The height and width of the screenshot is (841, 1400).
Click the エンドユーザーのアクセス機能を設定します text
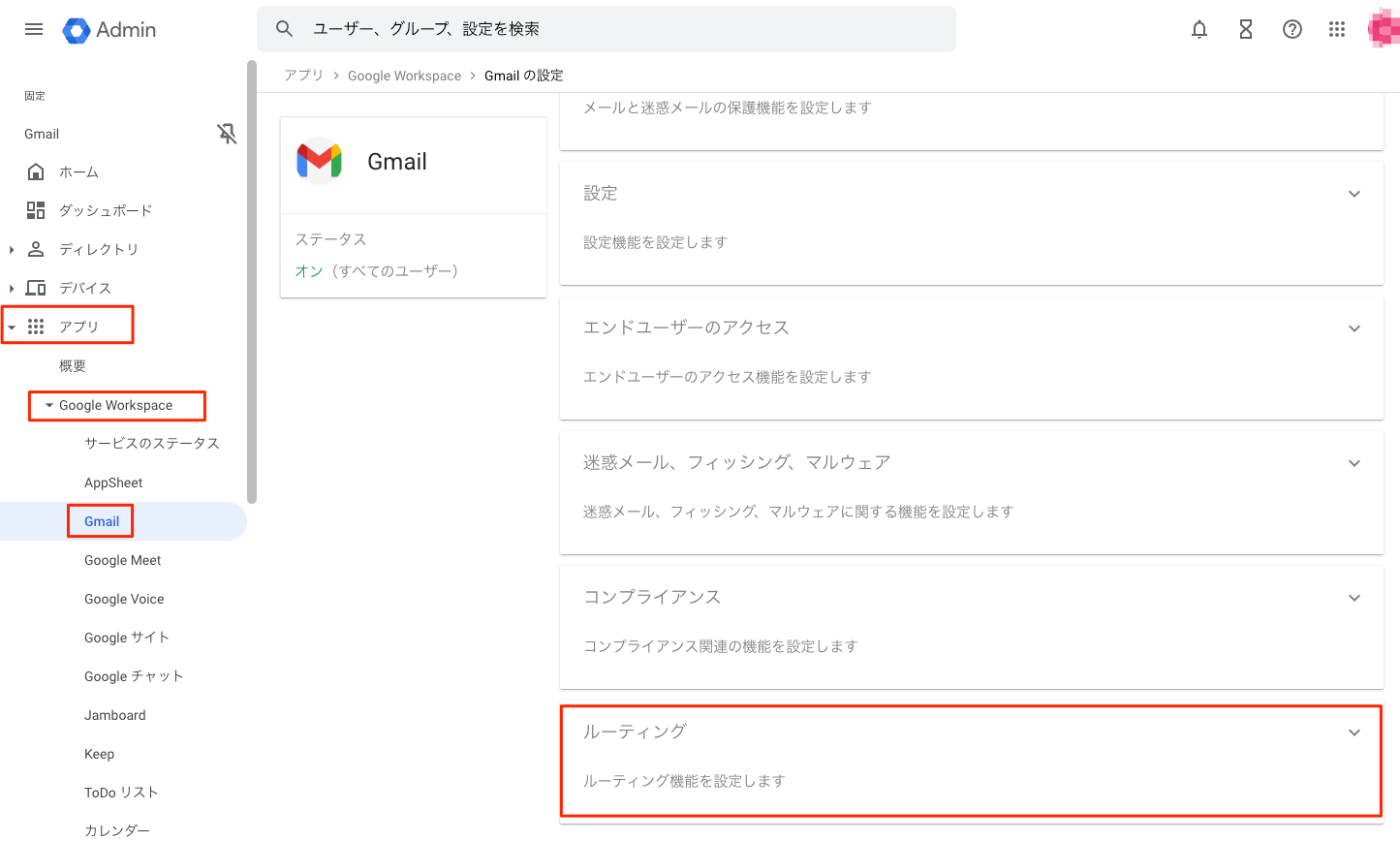coord(727,377)
